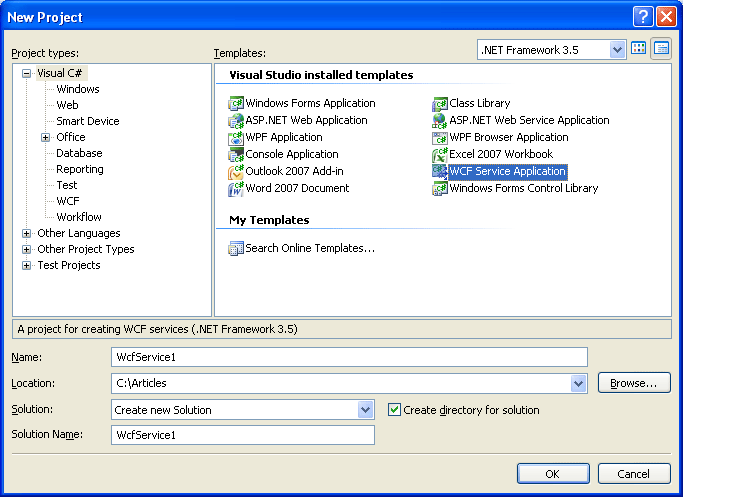The width and height of the screenshot is (756, 497).
Task: Click the Search Online Templates... label
Action: coord(310,248)
